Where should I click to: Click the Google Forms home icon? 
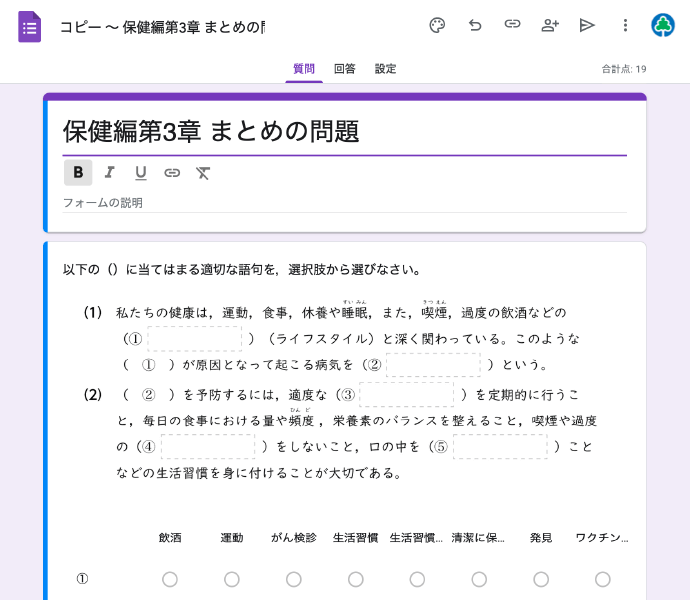click(x=29, y=27)
